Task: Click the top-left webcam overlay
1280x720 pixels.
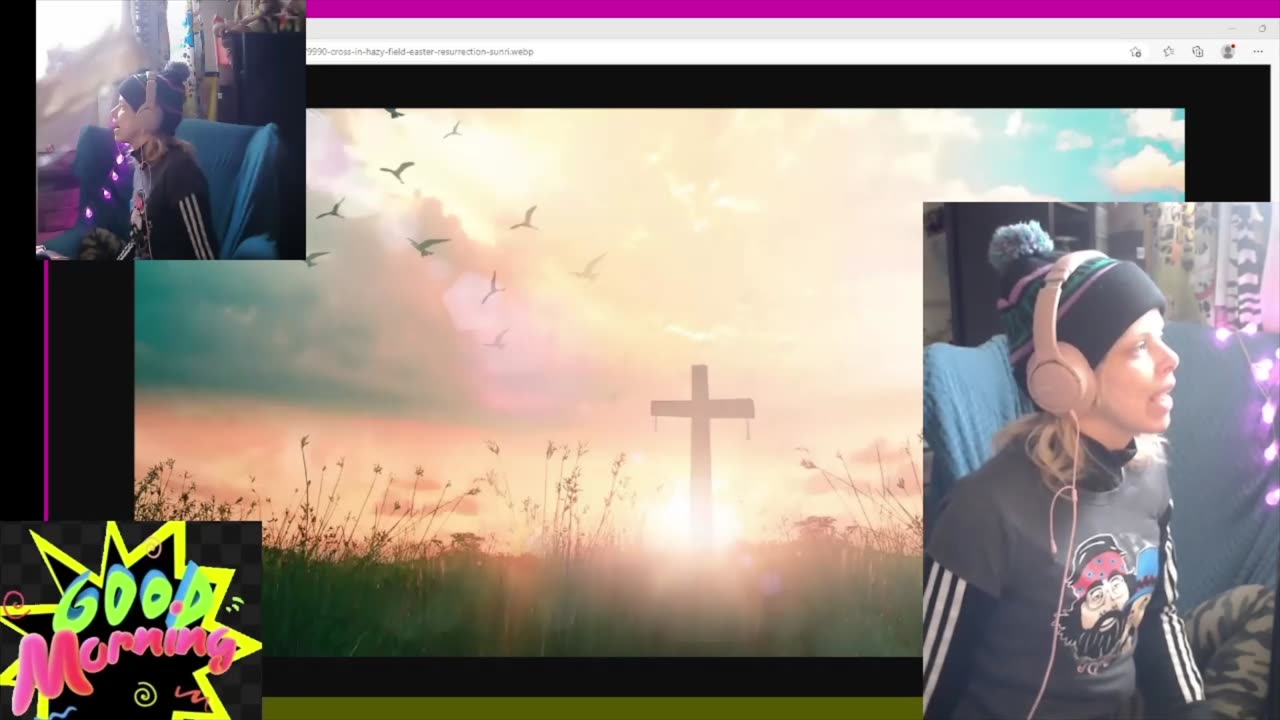Action: pos(171,130)
